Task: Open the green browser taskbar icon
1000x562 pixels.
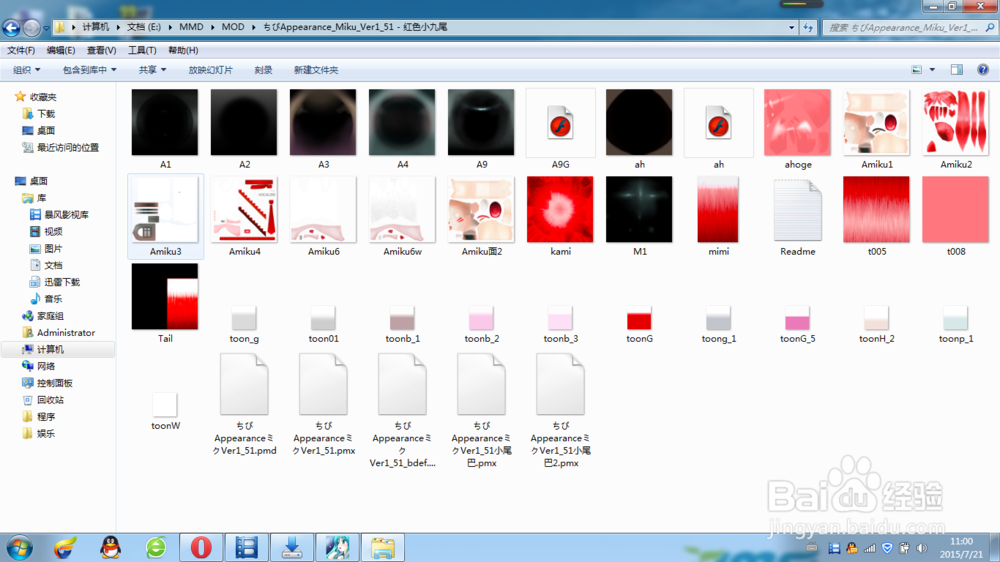Action: [156, 547]
